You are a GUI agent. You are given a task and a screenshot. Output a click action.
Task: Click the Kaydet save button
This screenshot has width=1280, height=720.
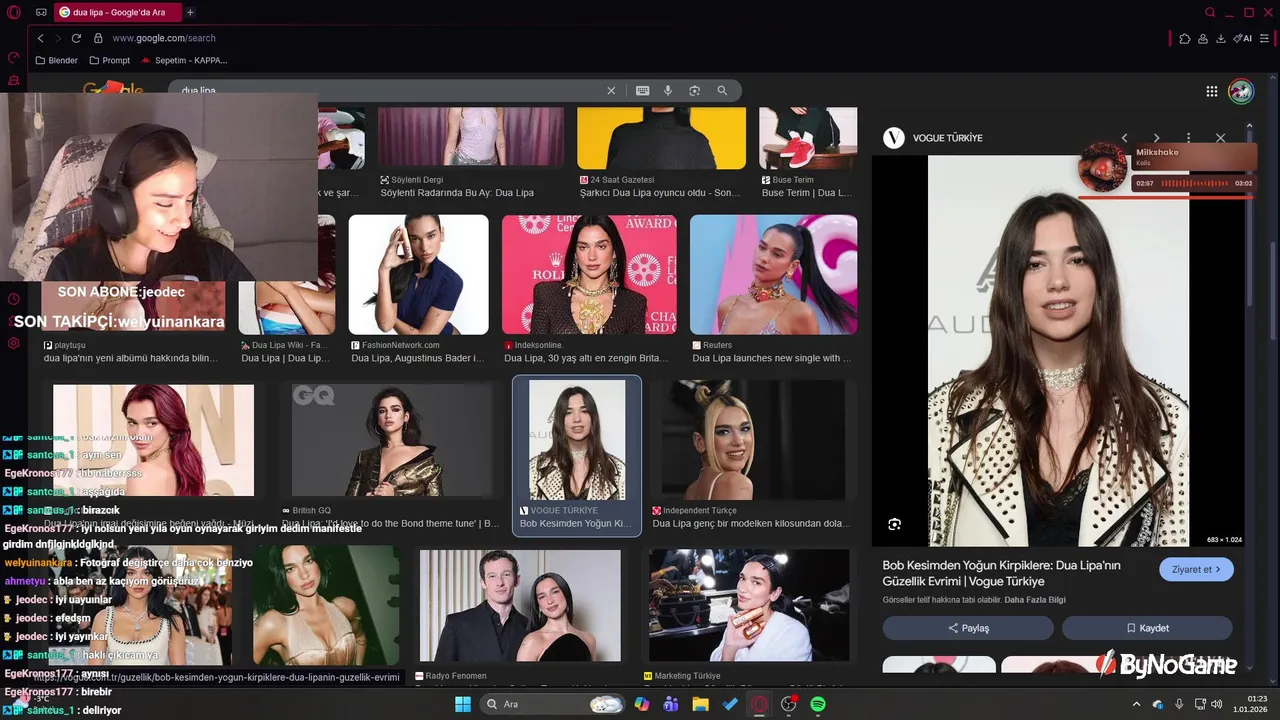click(x=1147, y=628)
